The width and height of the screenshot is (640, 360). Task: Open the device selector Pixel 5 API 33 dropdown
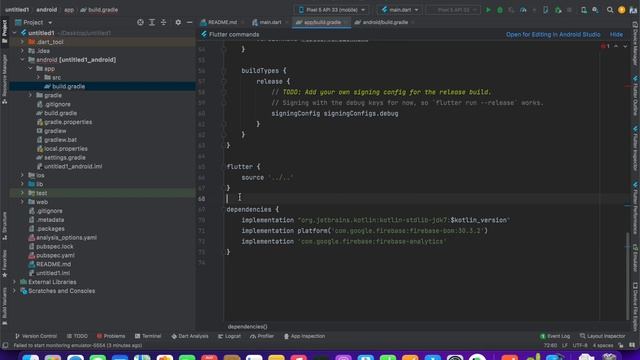coord(331,10)
